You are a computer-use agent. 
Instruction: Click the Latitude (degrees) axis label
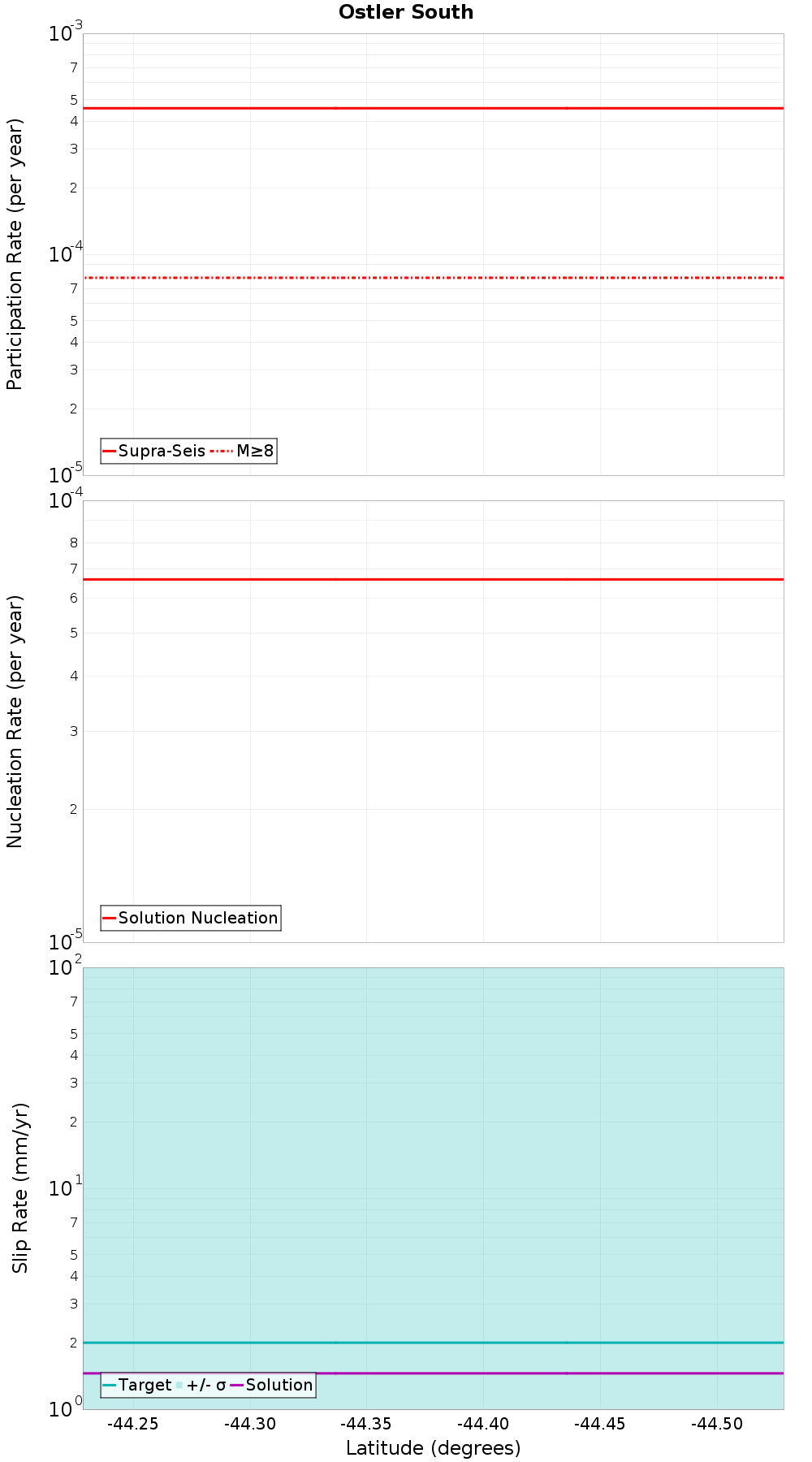tap(434, 1448)
